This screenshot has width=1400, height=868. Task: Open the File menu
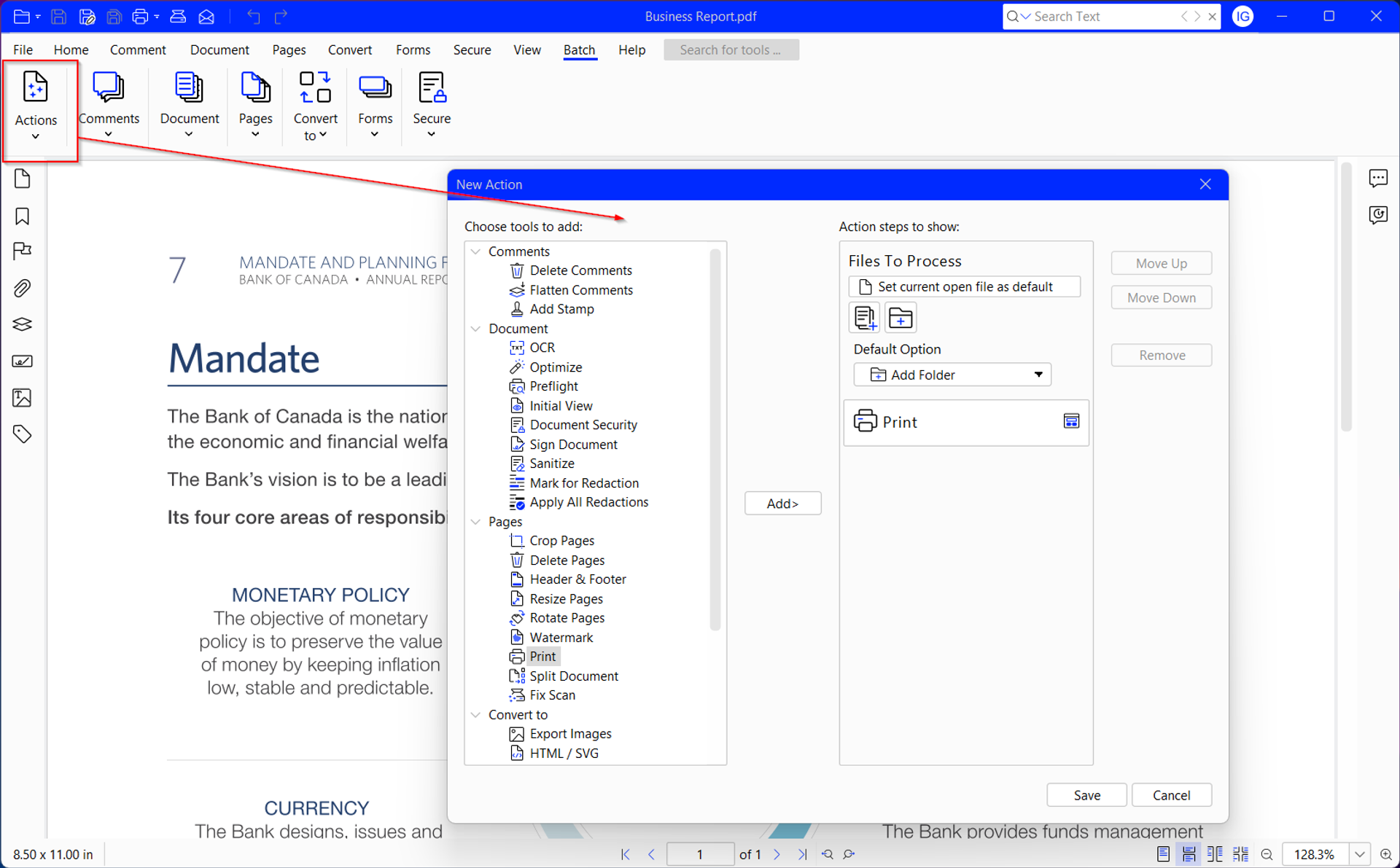(23, 50)
